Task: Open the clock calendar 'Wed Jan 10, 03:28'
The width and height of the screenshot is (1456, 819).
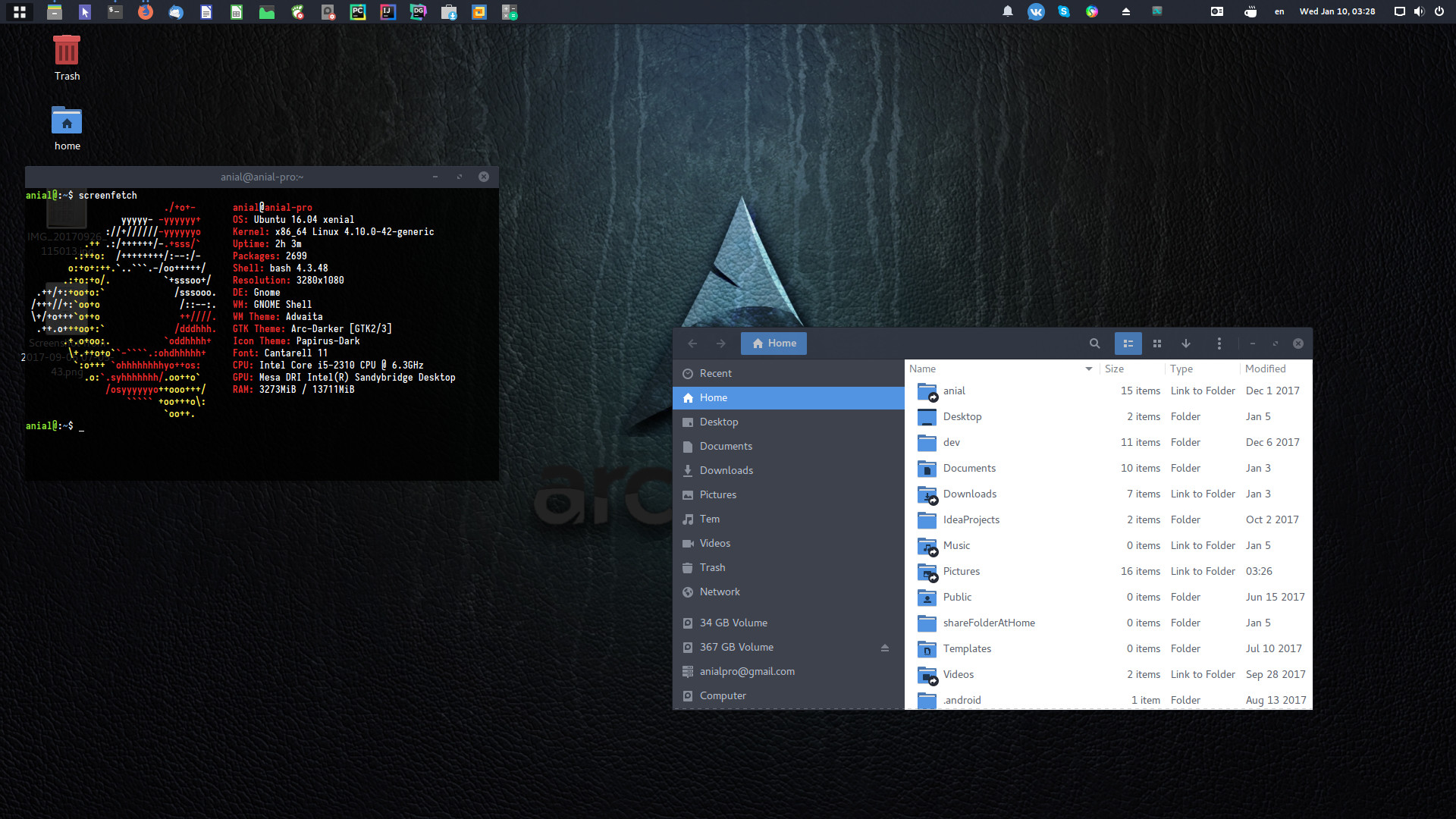Action: [1337, 11]
